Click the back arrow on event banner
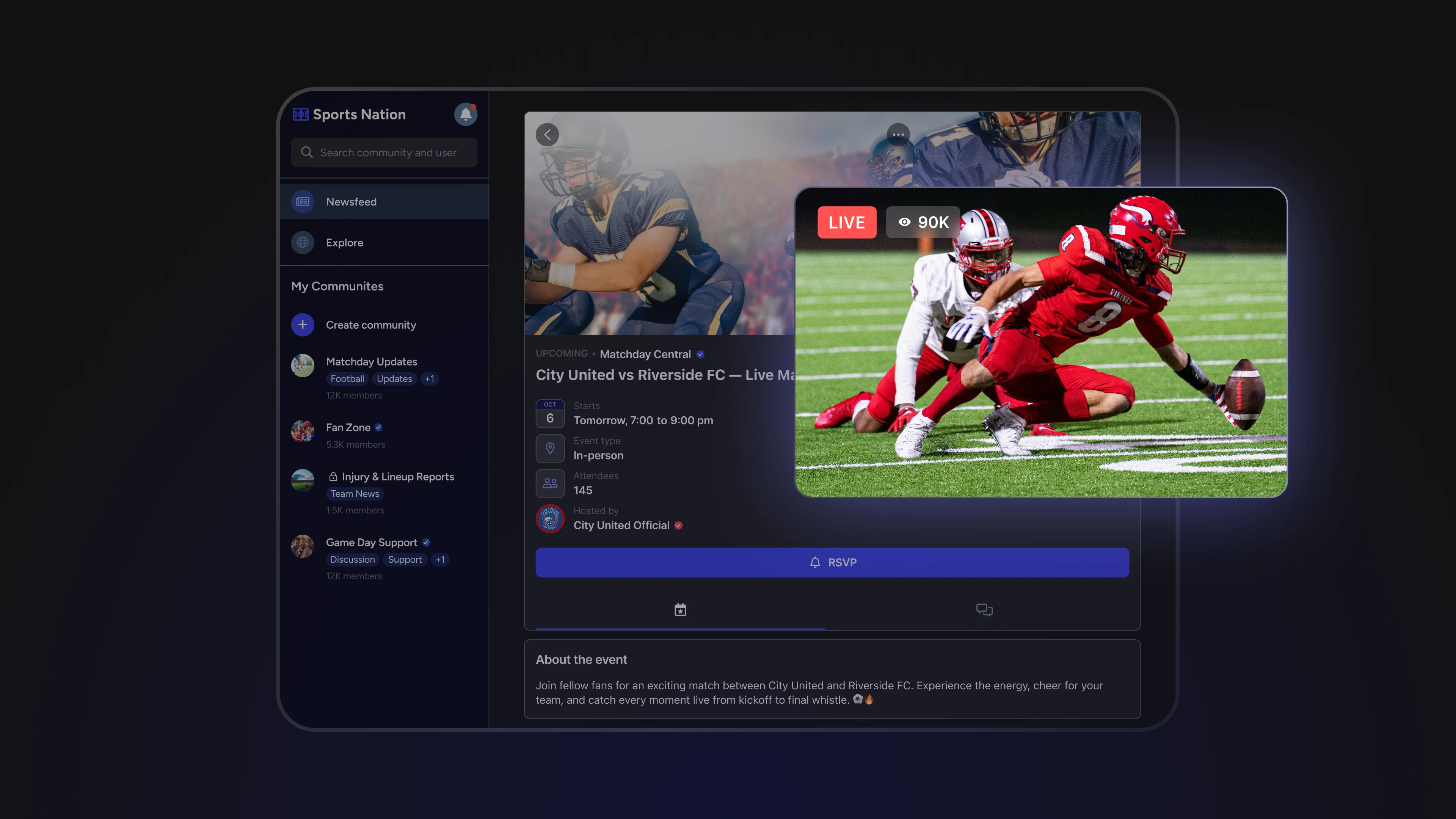Viewport: 1456px width, 819px height. pyautogui.click(x=547, y=135)
